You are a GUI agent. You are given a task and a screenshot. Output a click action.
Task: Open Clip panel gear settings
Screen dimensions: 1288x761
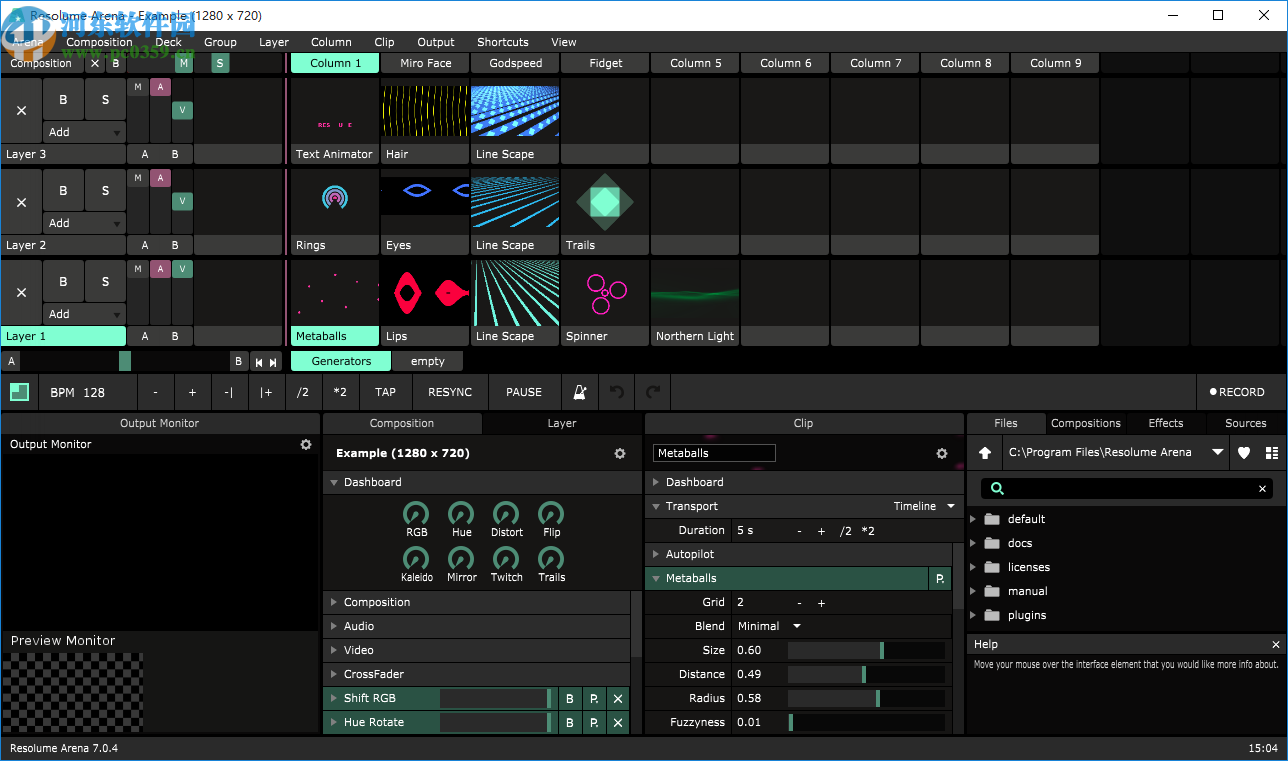point(941,454)
